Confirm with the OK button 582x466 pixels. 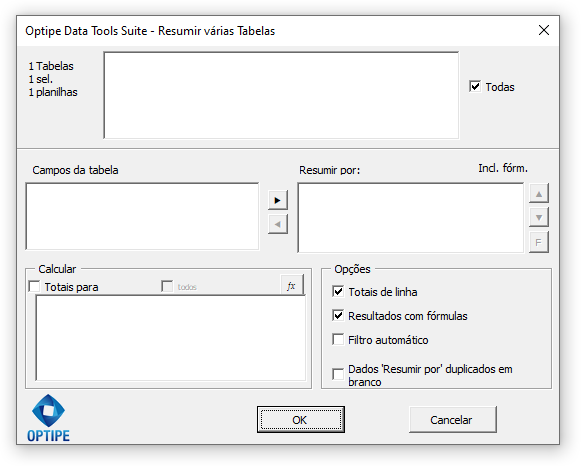(x=301, y=420)
